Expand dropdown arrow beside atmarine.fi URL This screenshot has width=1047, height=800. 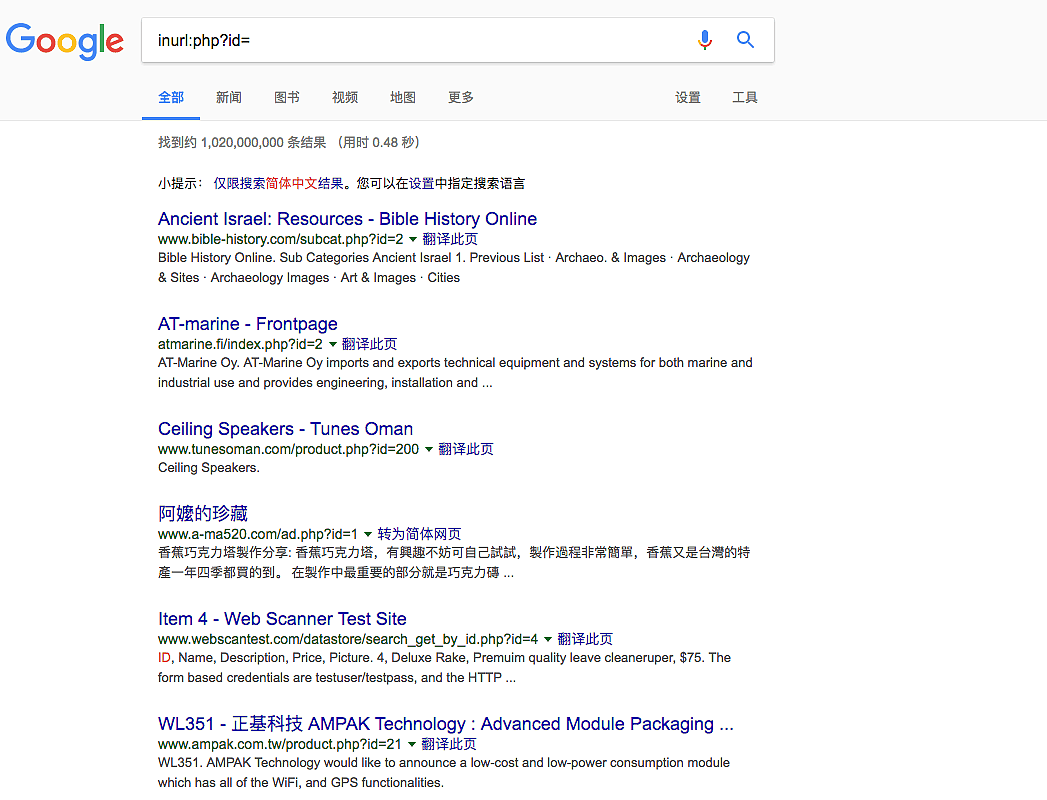[x=333, y=345]
